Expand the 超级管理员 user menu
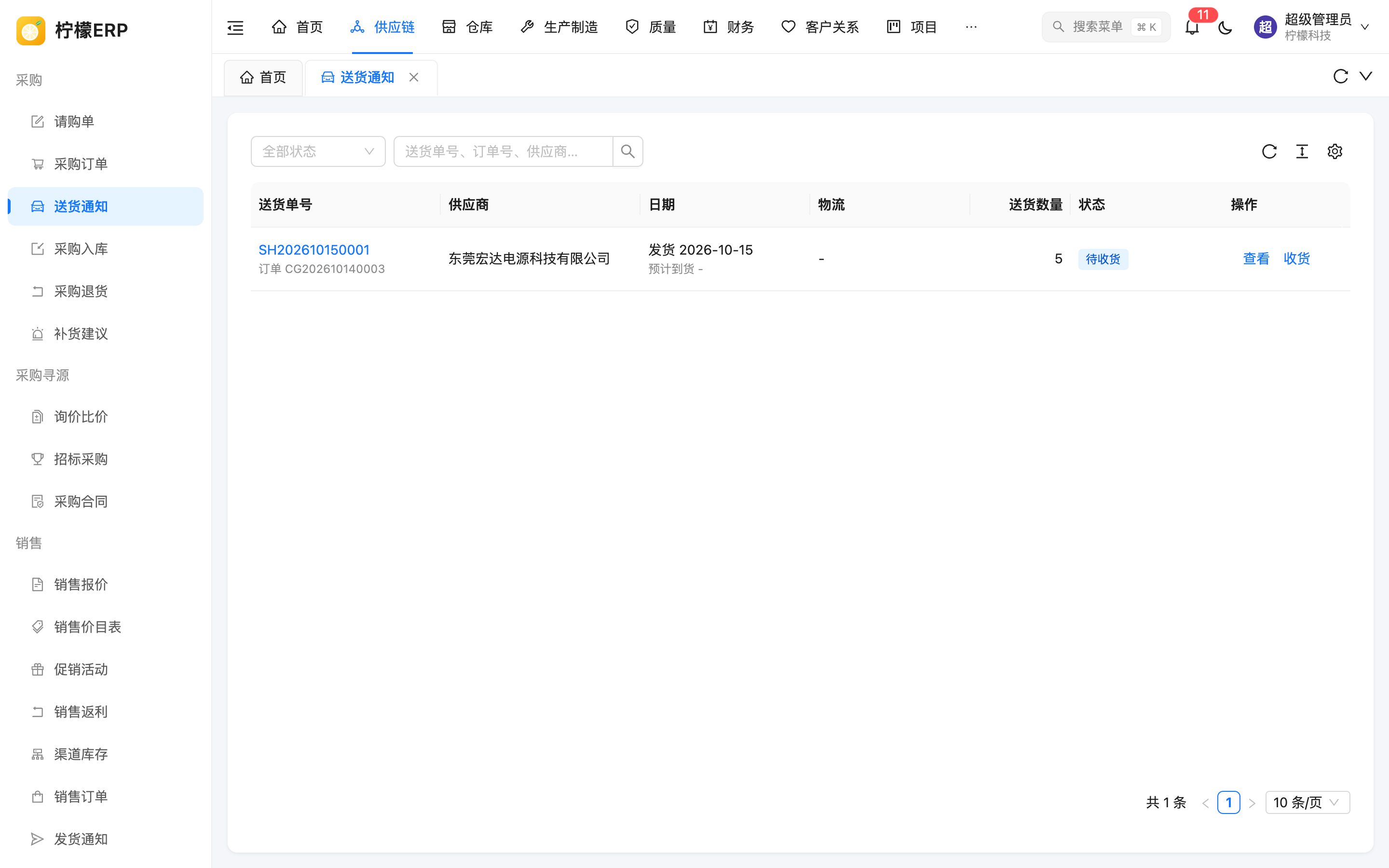This screenshot has height=868, width=1389. [1313, 27]
